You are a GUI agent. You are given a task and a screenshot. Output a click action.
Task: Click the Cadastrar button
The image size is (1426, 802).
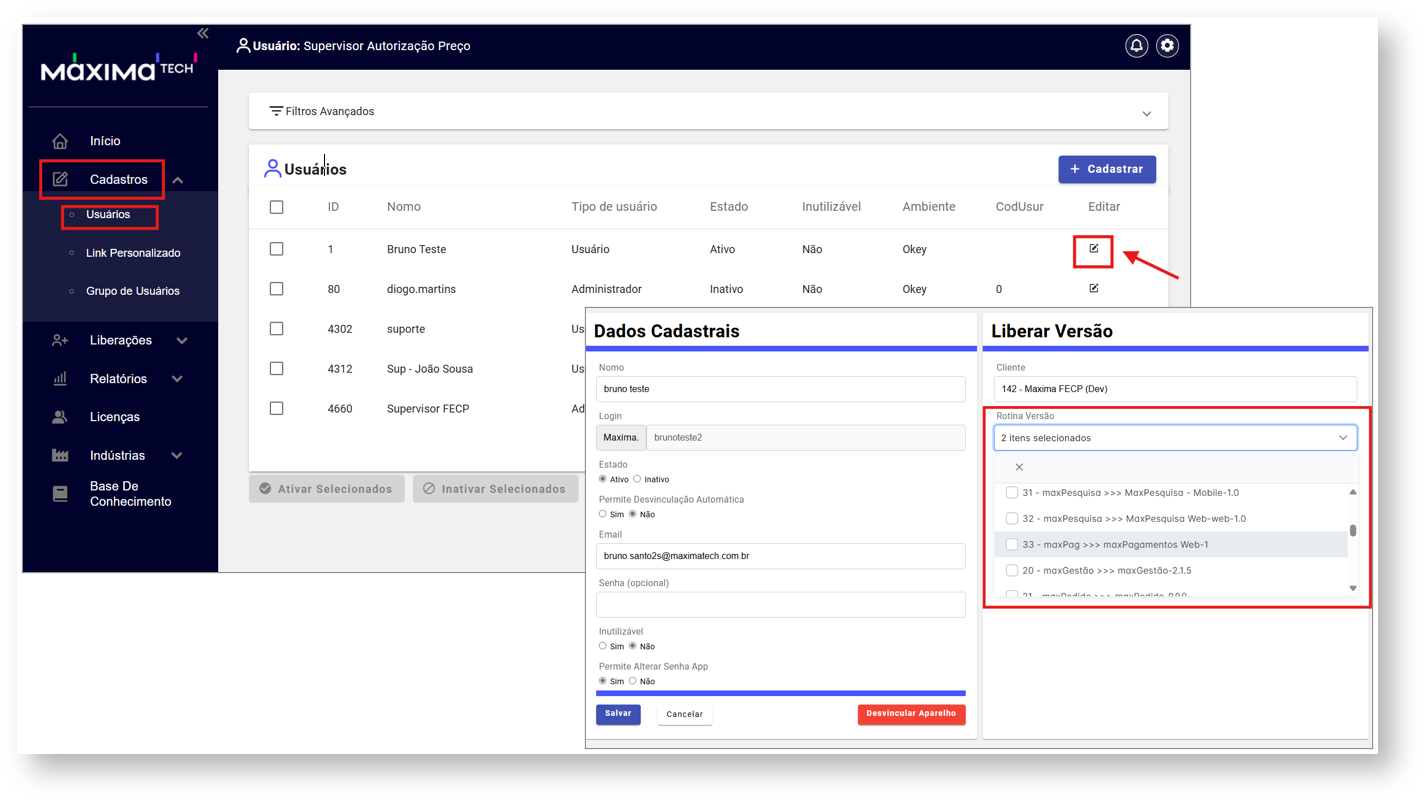(x=1107, y=169)
